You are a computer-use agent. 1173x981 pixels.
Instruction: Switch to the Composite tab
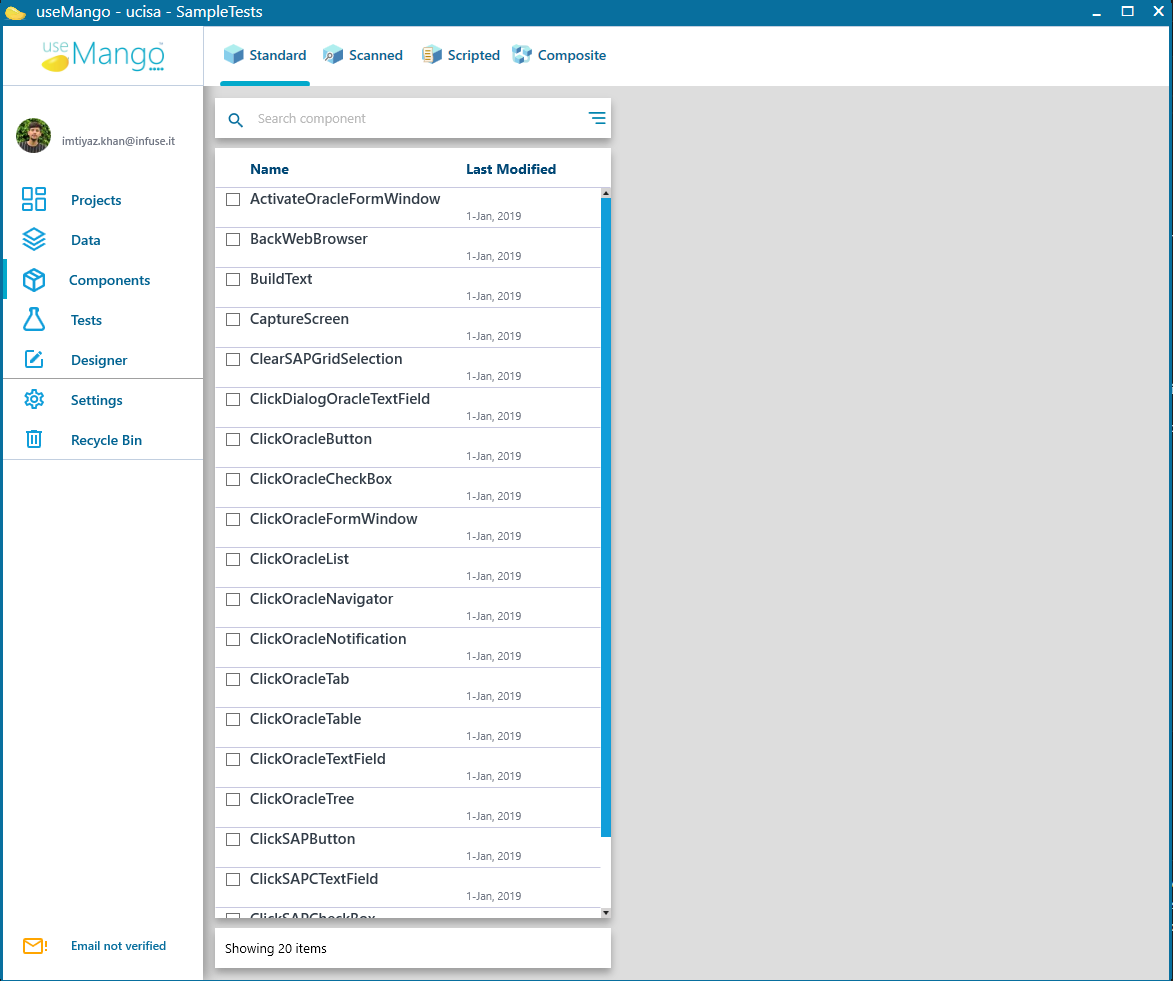click(559, 55)
